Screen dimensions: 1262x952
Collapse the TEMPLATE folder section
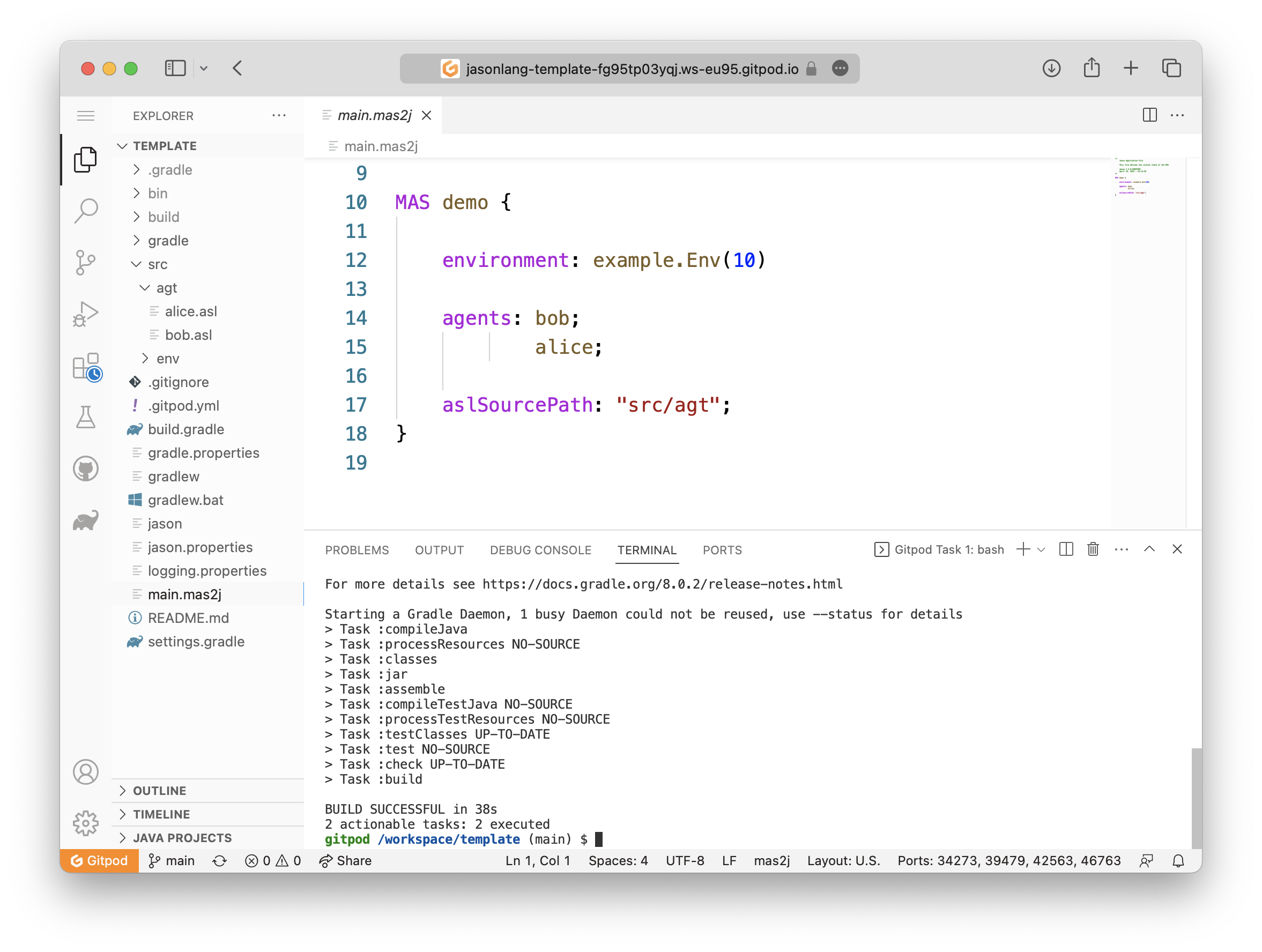pyautogui.click(x=207, y=146)
